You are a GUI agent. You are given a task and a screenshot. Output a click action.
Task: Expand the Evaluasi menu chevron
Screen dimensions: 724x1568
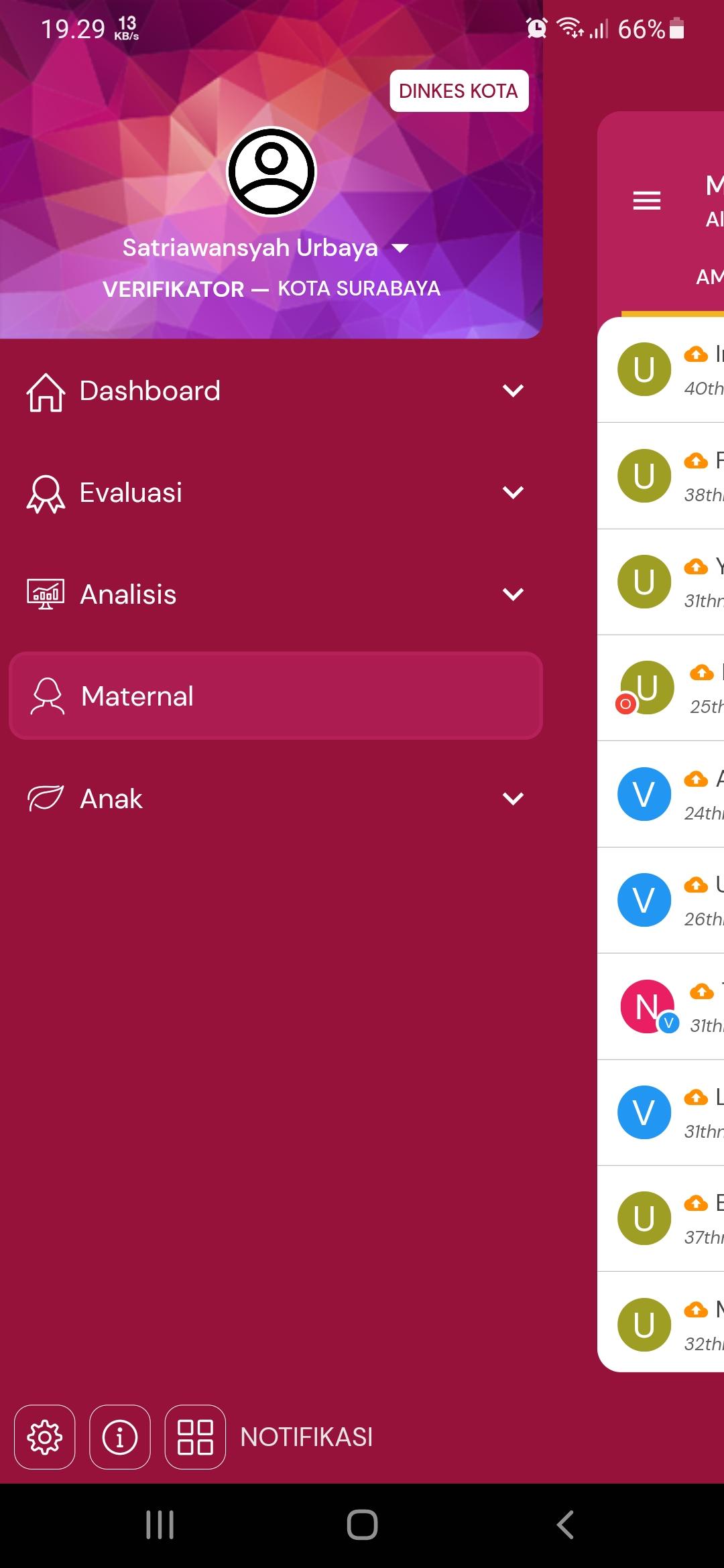click(x=513, y=493)
